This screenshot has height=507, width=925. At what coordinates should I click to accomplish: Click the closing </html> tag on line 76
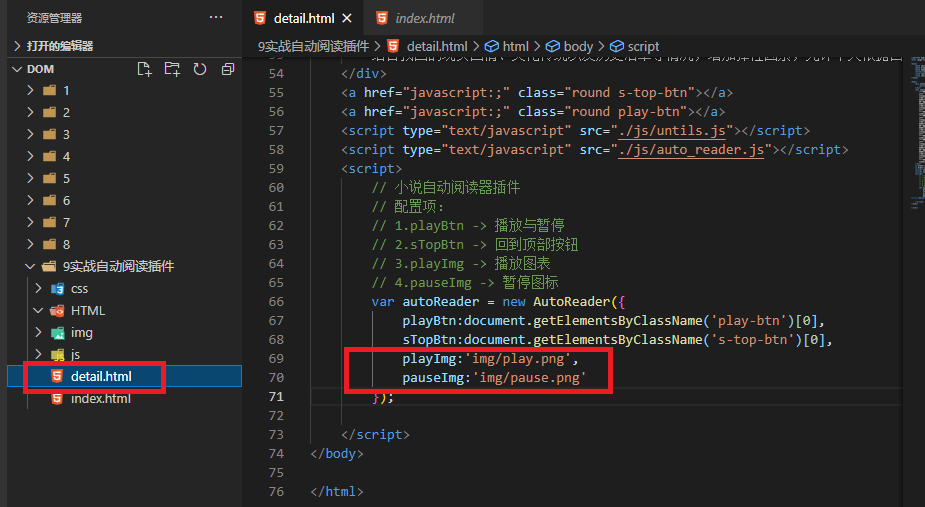[337, 491]
